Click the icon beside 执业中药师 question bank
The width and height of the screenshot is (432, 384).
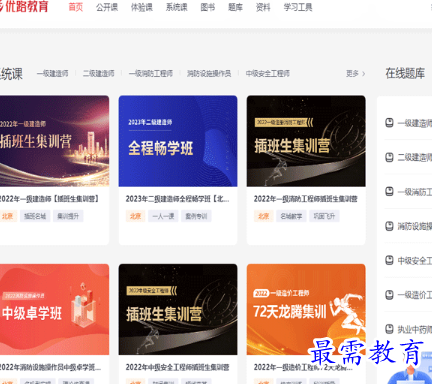coord(389,329)
